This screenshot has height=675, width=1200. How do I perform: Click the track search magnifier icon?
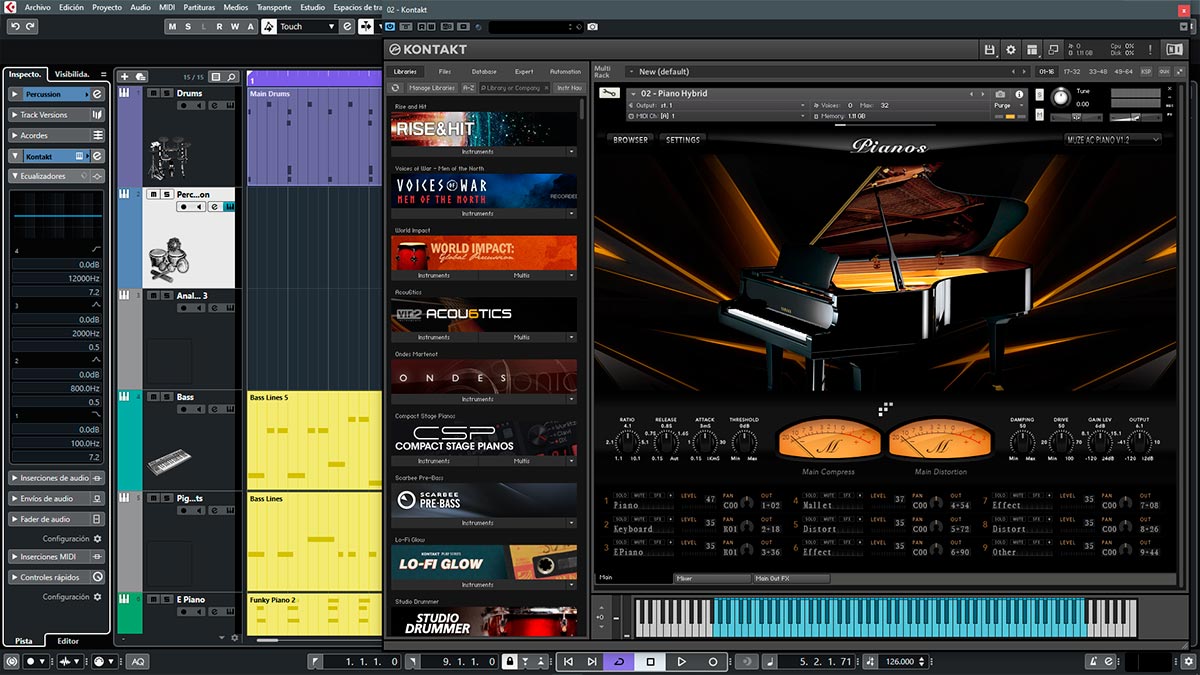coord(231,77)
